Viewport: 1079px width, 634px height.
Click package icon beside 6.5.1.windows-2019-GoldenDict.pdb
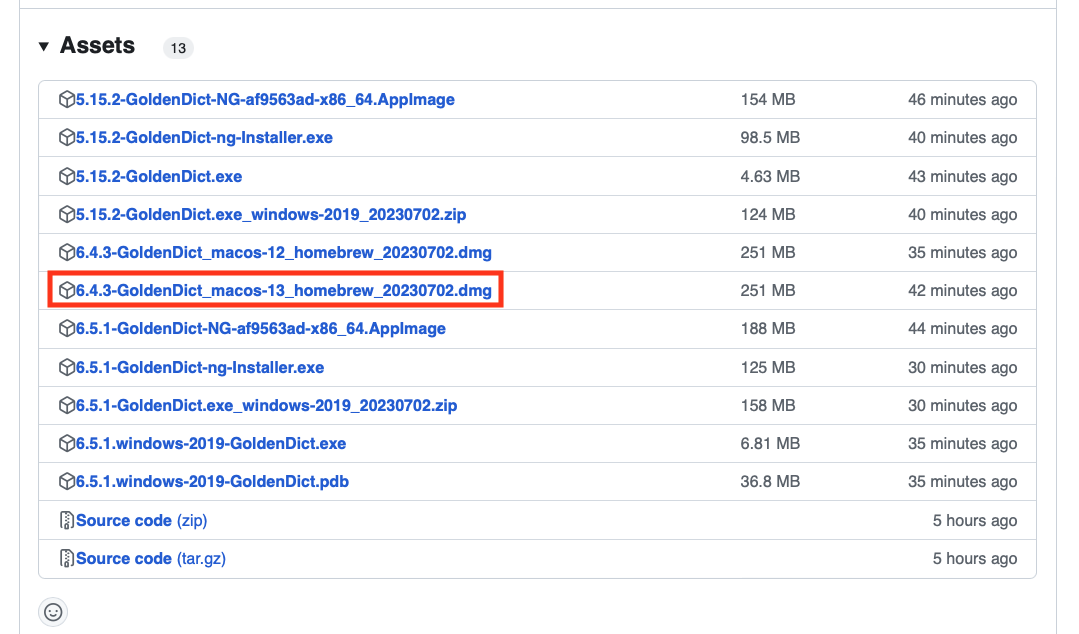point(67,481)
